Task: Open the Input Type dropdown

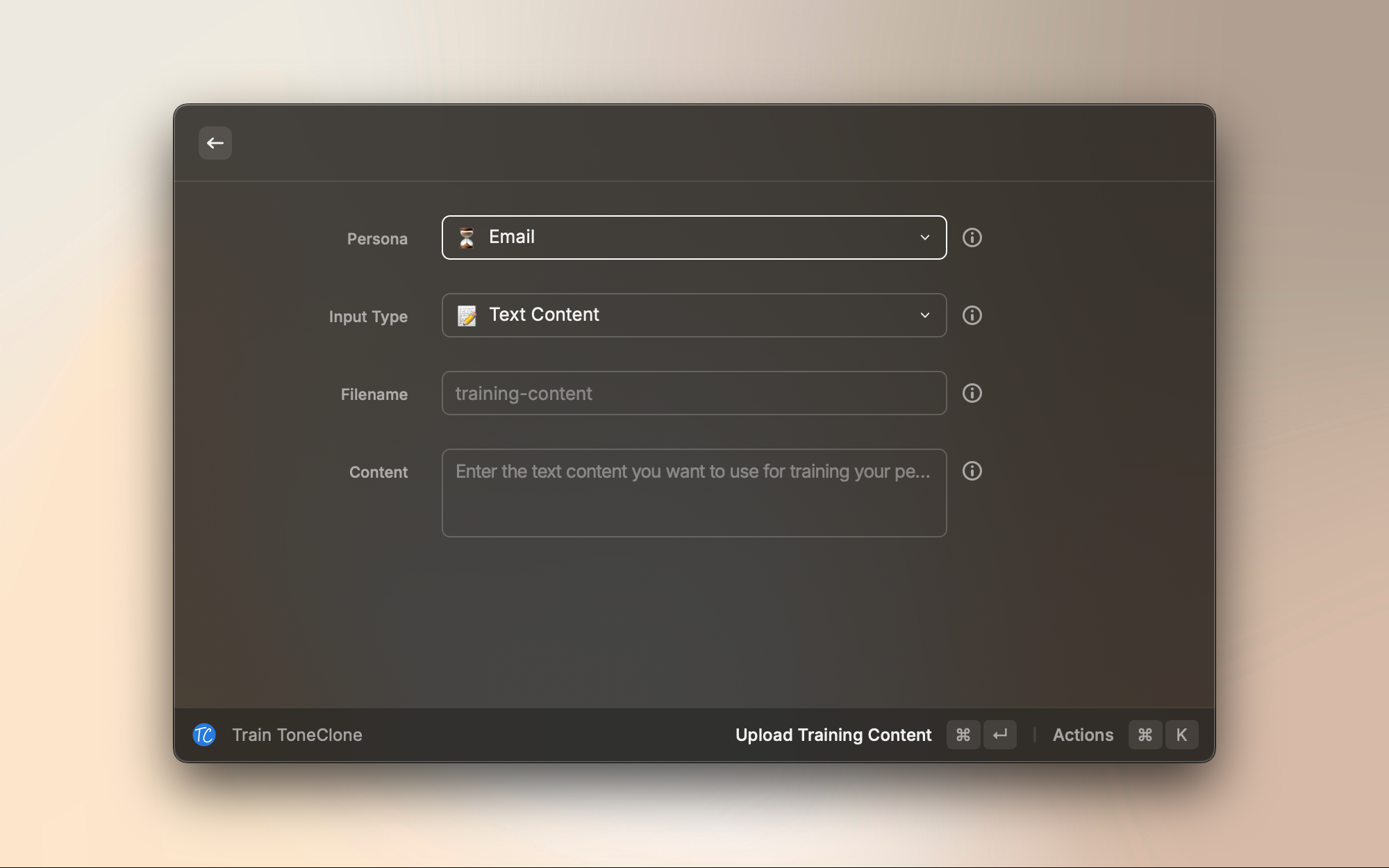Action: coord(693,315)
